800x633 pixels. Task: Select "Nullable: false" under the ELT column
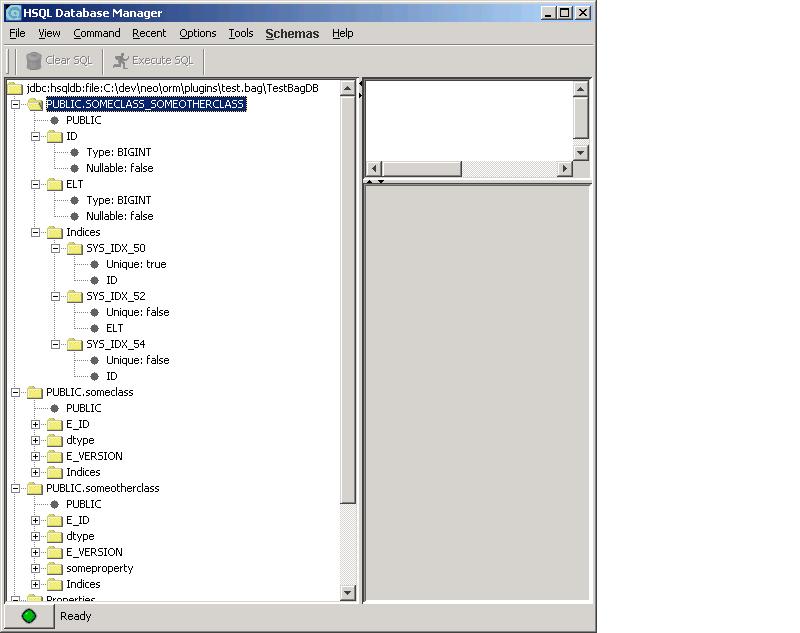(x=120, y=216)
